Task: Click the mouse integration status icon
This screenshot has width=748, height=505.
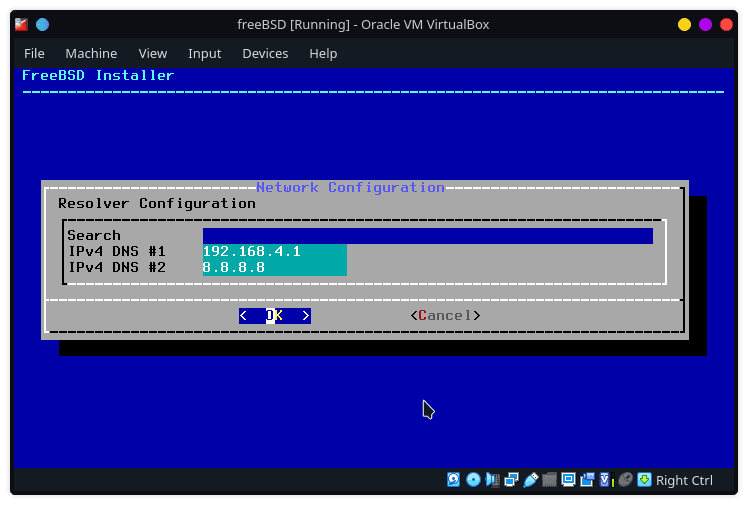Action: click(x=625, y=480)
